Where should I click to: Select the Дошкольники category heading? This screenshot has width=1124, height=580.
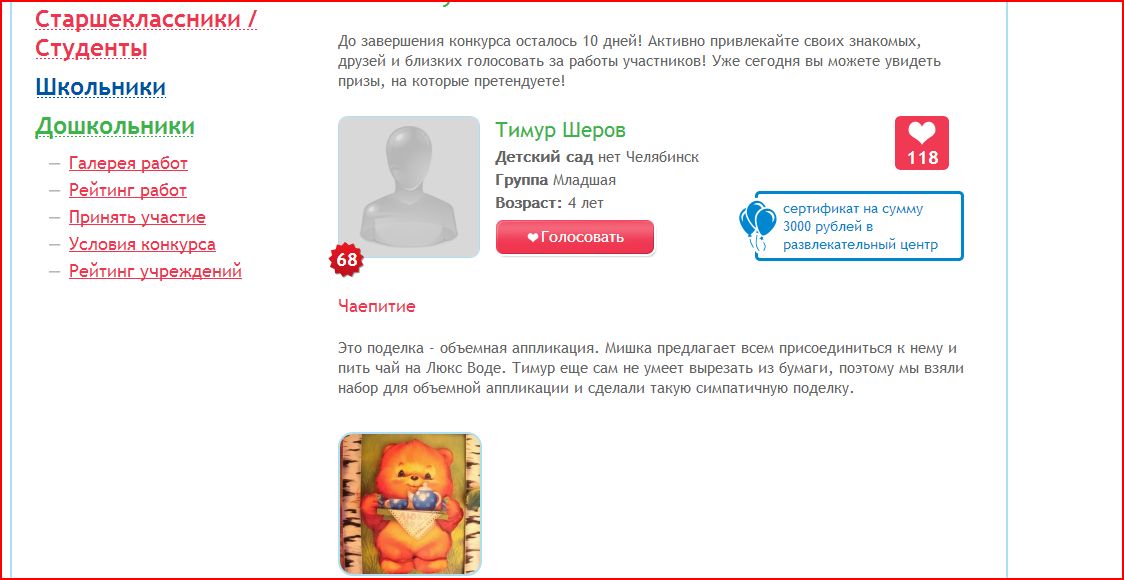pyautogui.click(x=115, y=126)
